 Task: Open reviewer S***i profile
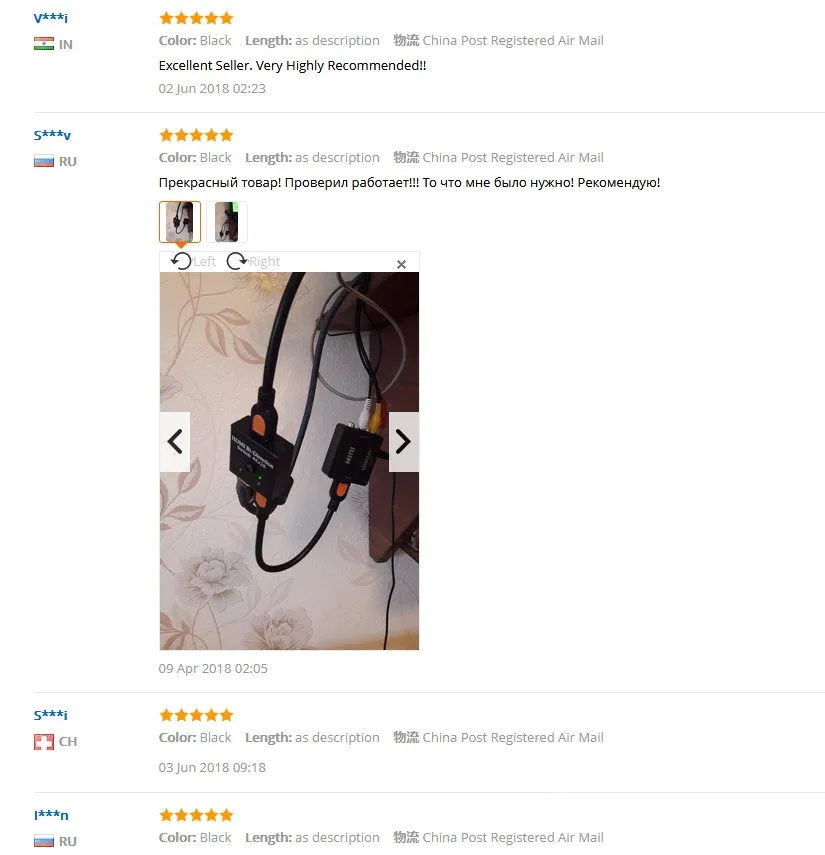tap(51, 715)
